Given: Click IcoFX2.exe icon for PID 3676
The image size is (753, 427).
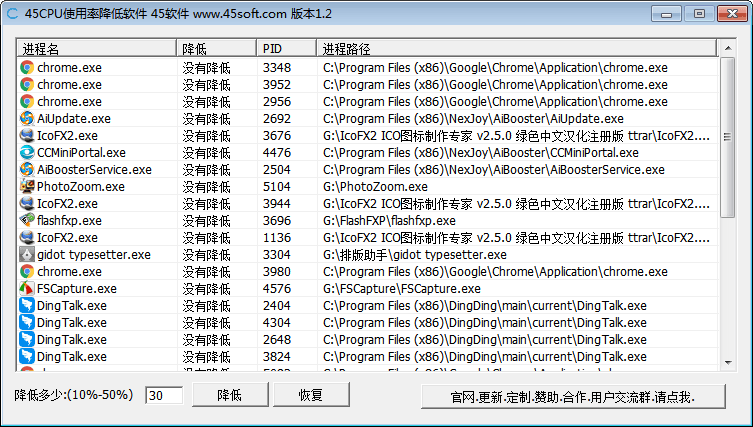Looking at the screenshot, I should (x=27, y=136).
